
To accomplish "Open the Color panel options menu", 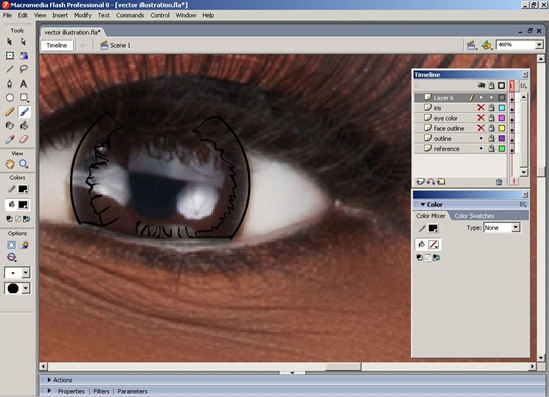I will 523,204.
